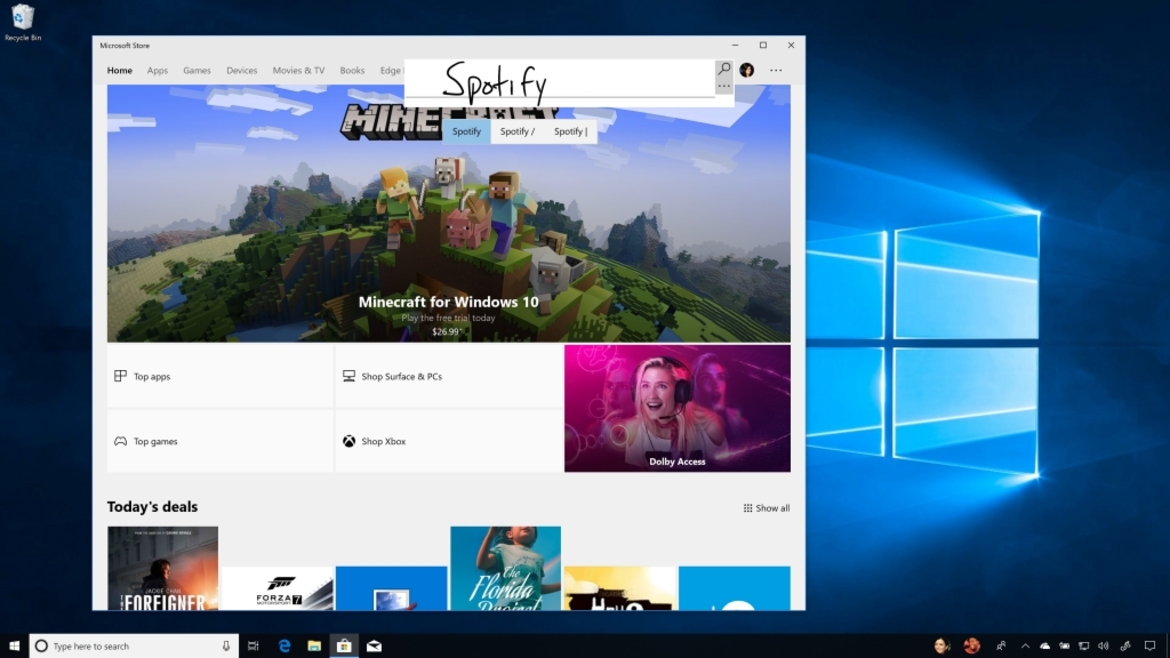Click the search magnifier icon in Store
The height and width of the screenshot is (658, 1170).
point(724,69)
